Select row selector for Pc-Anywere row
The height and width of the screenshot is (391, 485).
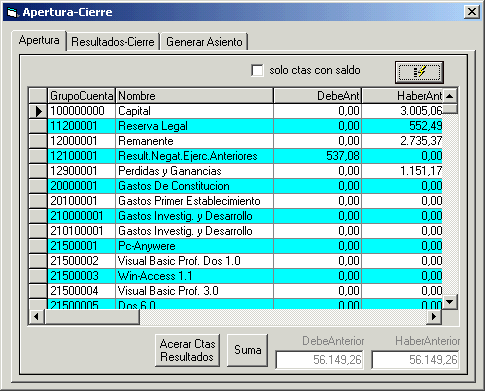pyautogui.click(x=38, y=246)
